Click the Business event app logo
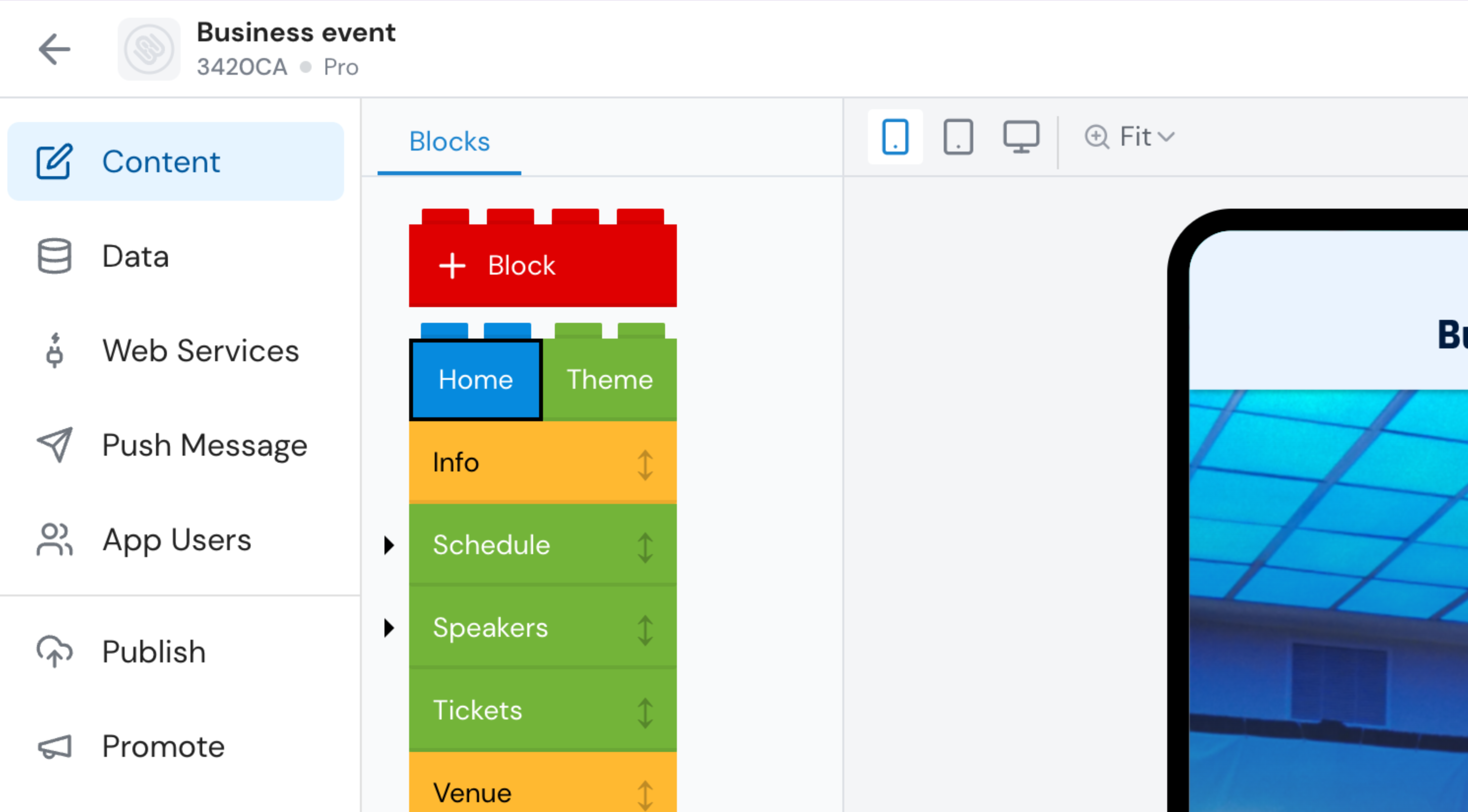This screenshot has width=1468, height=812. [x=149, y=50]
